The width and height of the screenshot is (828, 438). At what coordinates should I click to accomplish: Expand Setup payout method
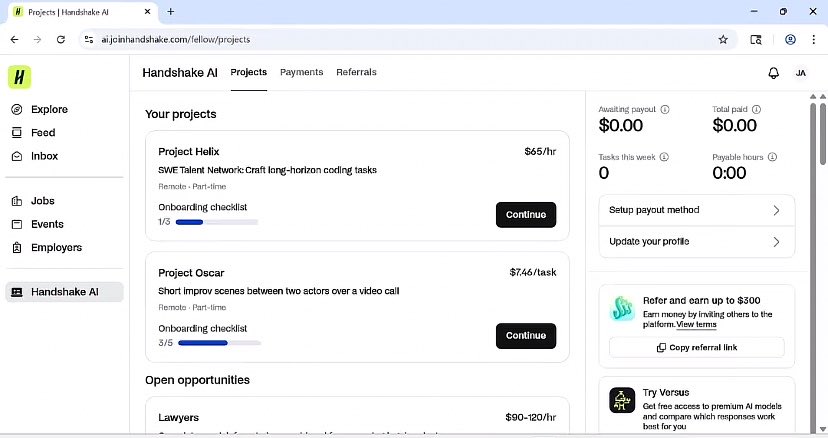point(697,210)
